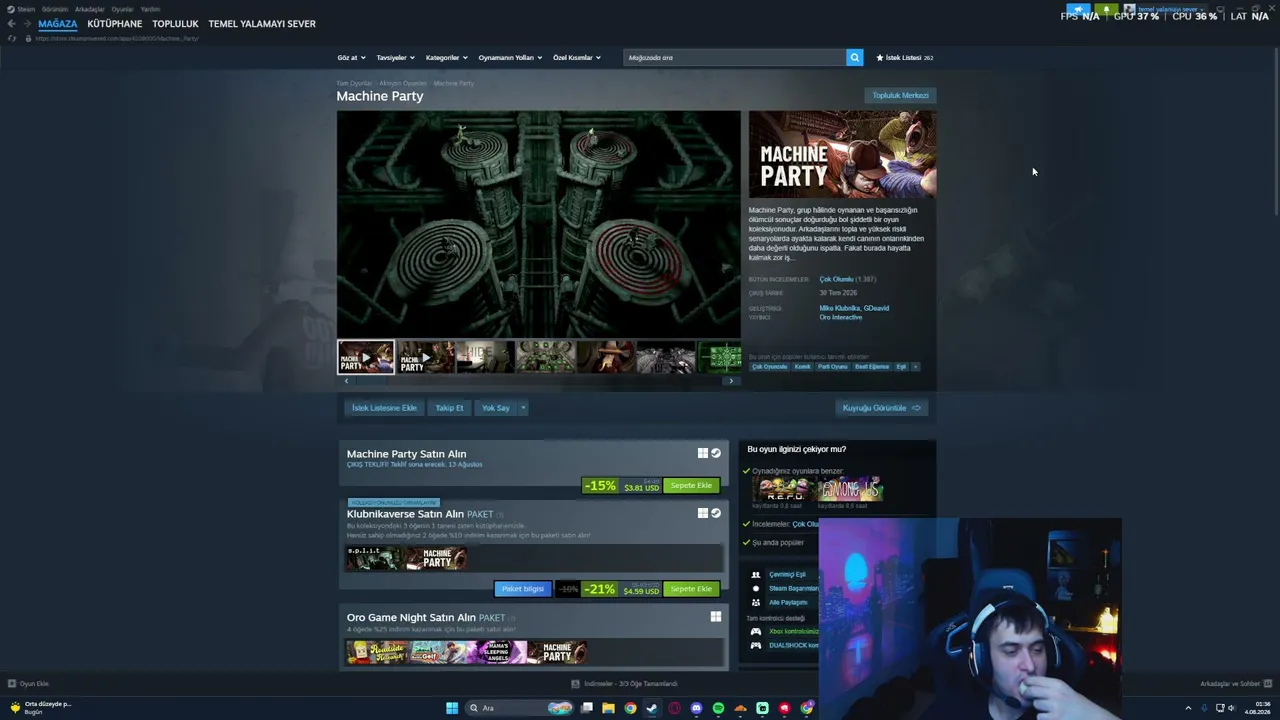1280x720 pixels.
Task: Open the Topluluk Merkezi button
Action: [900, 96]
